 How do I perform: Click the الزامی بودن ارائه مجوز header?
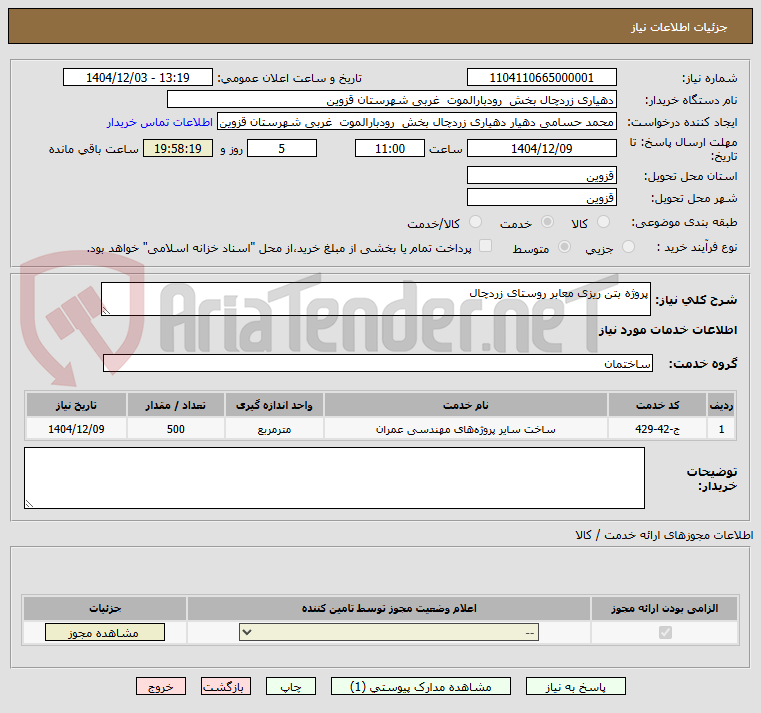tap(664, 608)
